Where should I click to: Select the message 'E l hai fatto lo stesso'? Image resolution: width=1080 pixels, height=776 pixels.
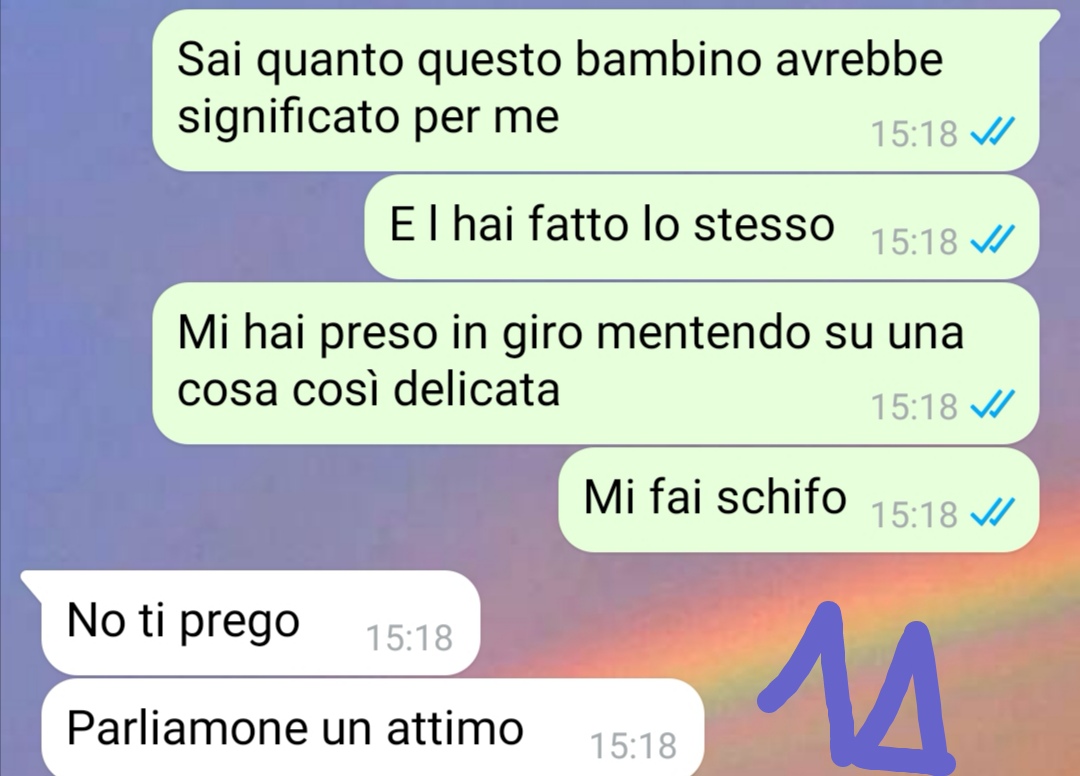coord(701,227)
